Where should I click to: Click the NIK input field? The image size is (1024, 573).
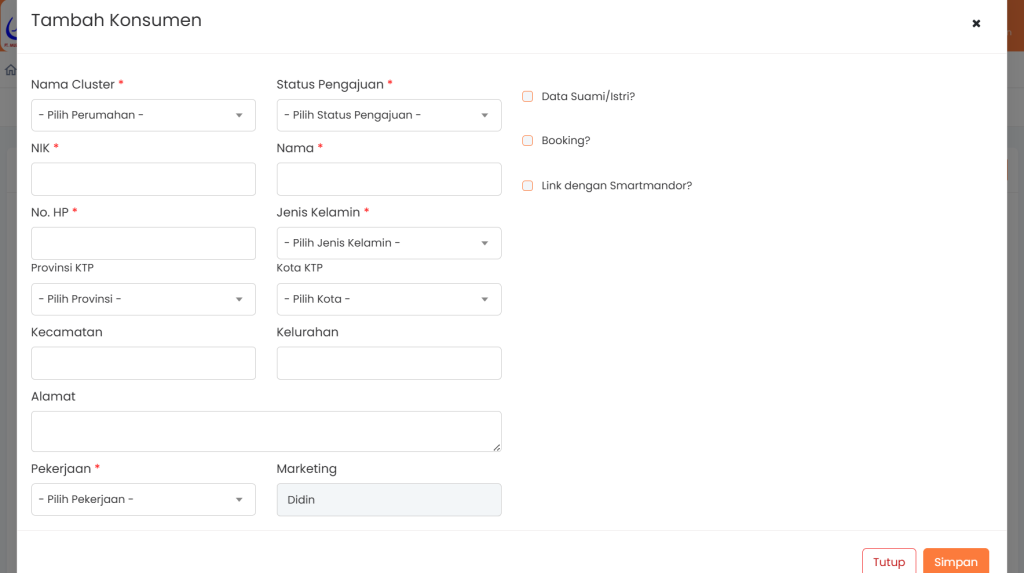[x=143, y=179]
